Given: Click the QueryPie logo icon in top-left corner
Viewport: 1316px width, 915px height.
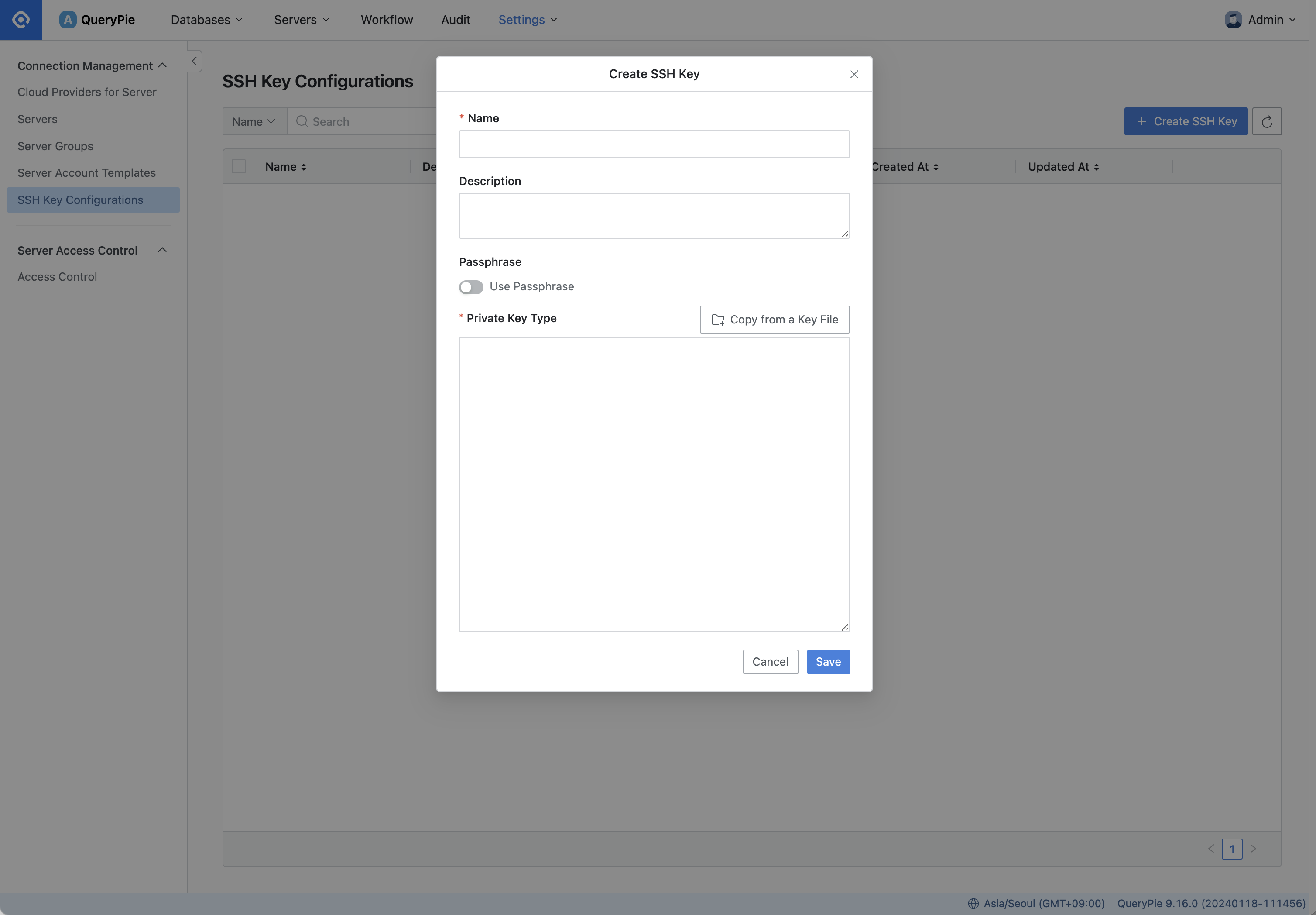Looking at the screenshot, I should point(21,20).
